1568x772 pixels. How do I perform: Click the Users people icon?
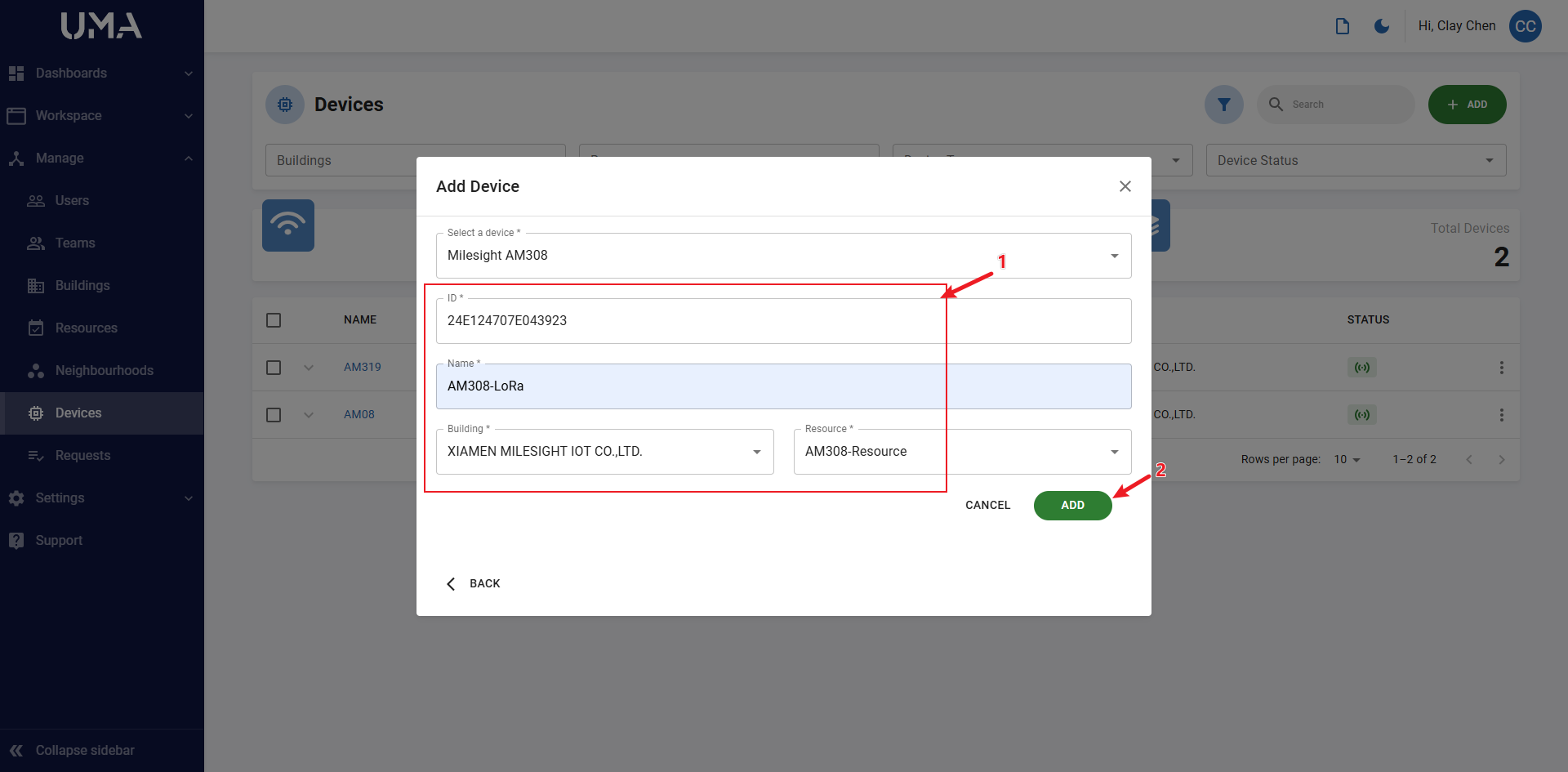(x=36, y=201)
